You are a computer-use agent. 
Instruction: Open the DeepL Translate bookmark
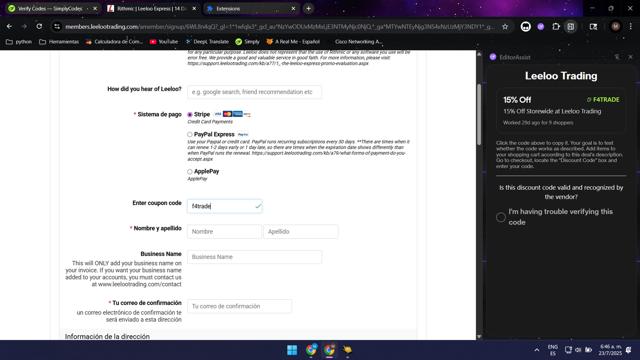tap(207, 42)
